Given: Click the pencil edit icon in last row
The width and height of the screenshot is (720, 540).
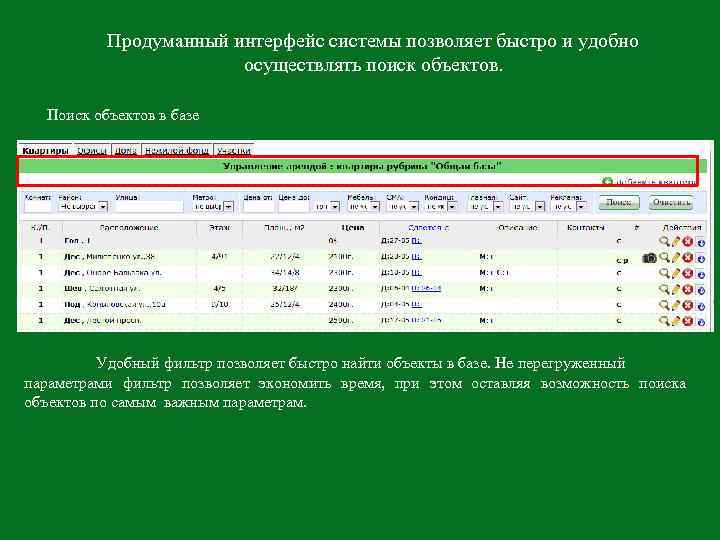Looking at the screenshot, I should [675, 321].
